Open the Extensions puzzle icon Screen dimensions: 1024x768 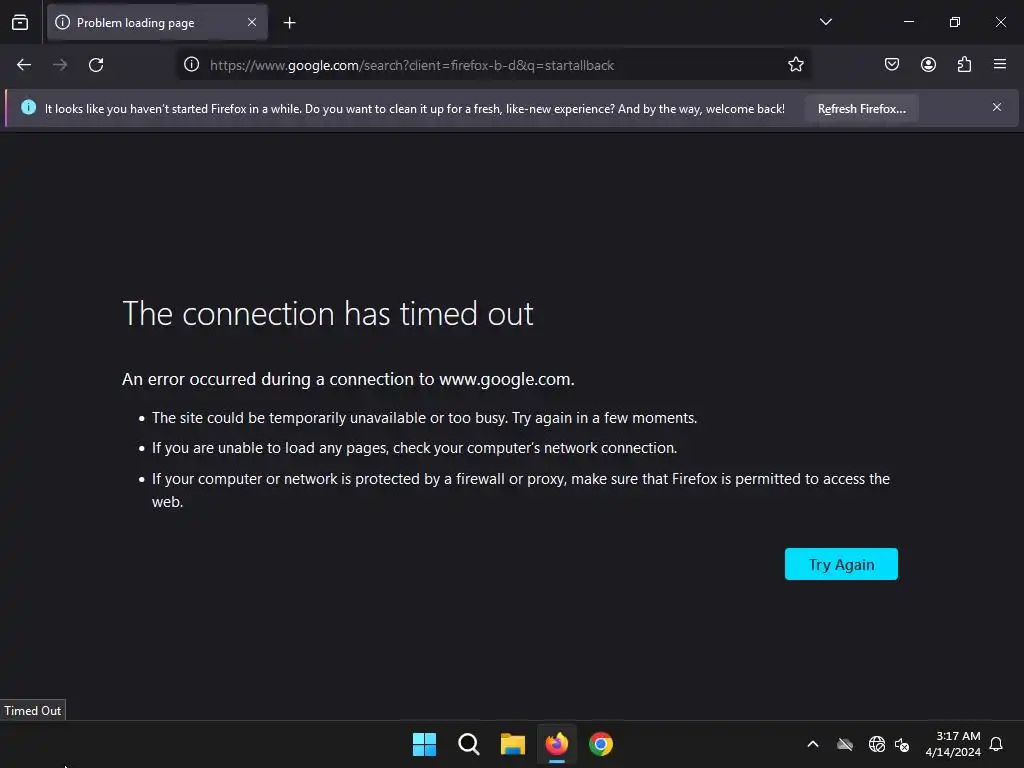coord(964,65)
